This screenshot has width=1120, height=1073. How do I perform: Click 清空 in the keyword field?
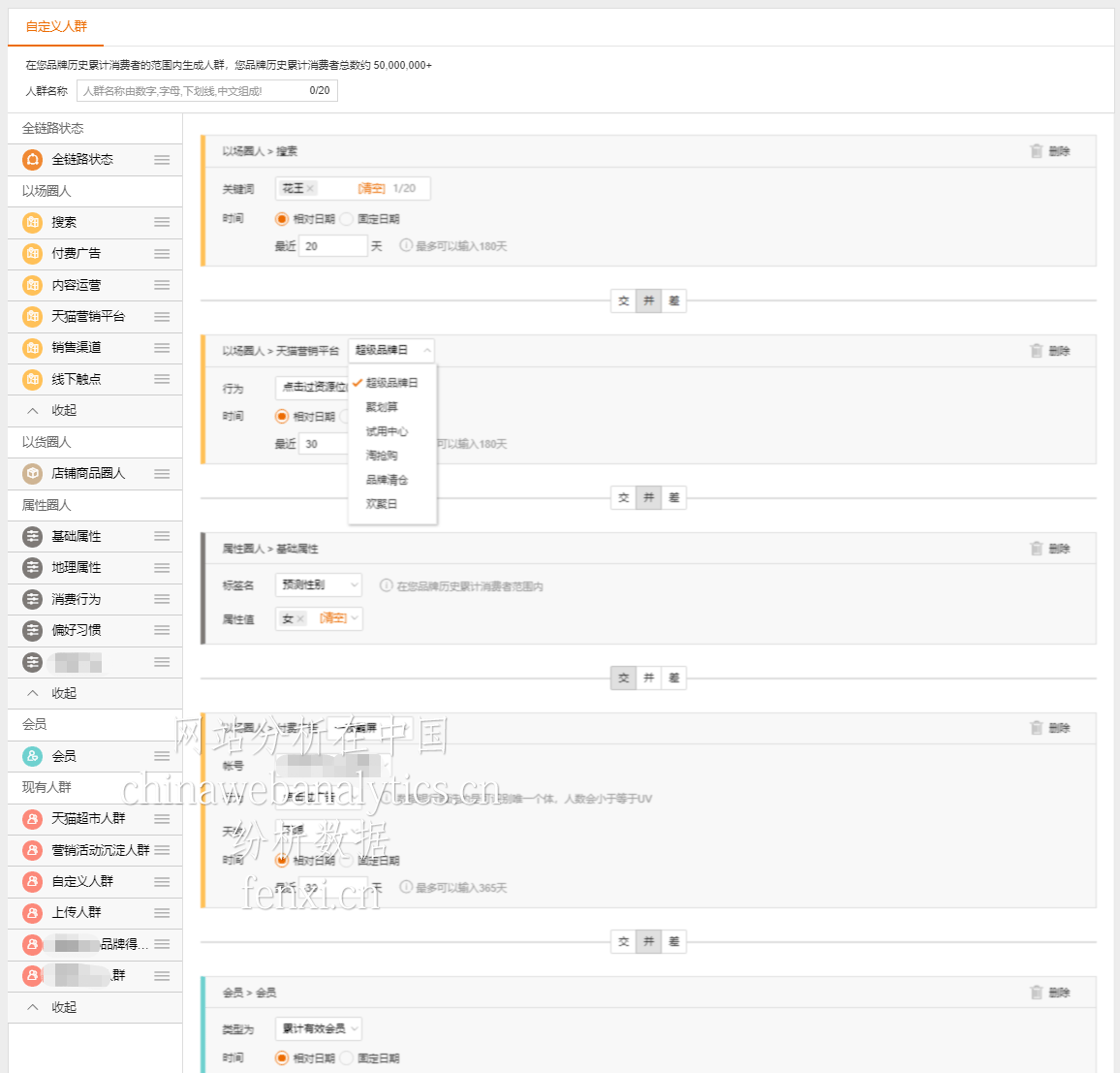coord(371,189)
